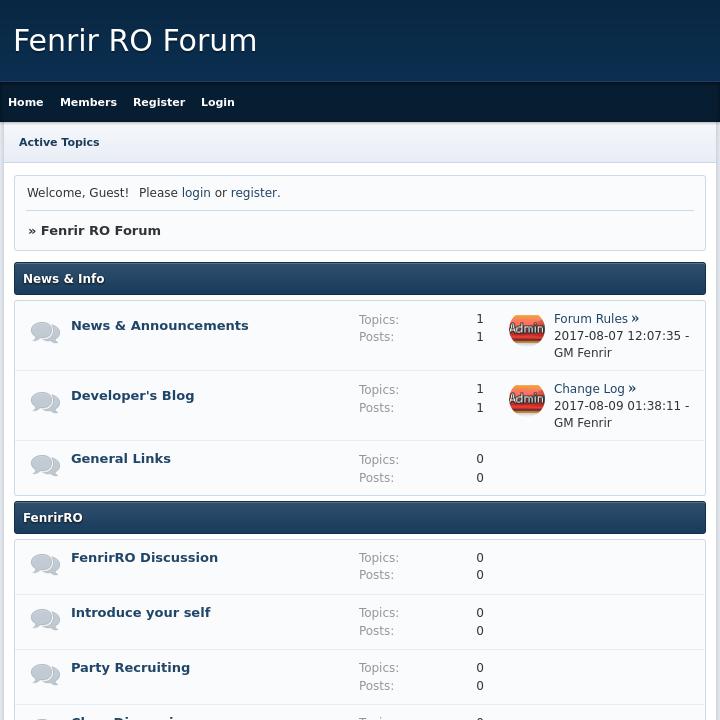Open the Forum Rules latest post
720x720 pixels.
[x=591, y=319]
